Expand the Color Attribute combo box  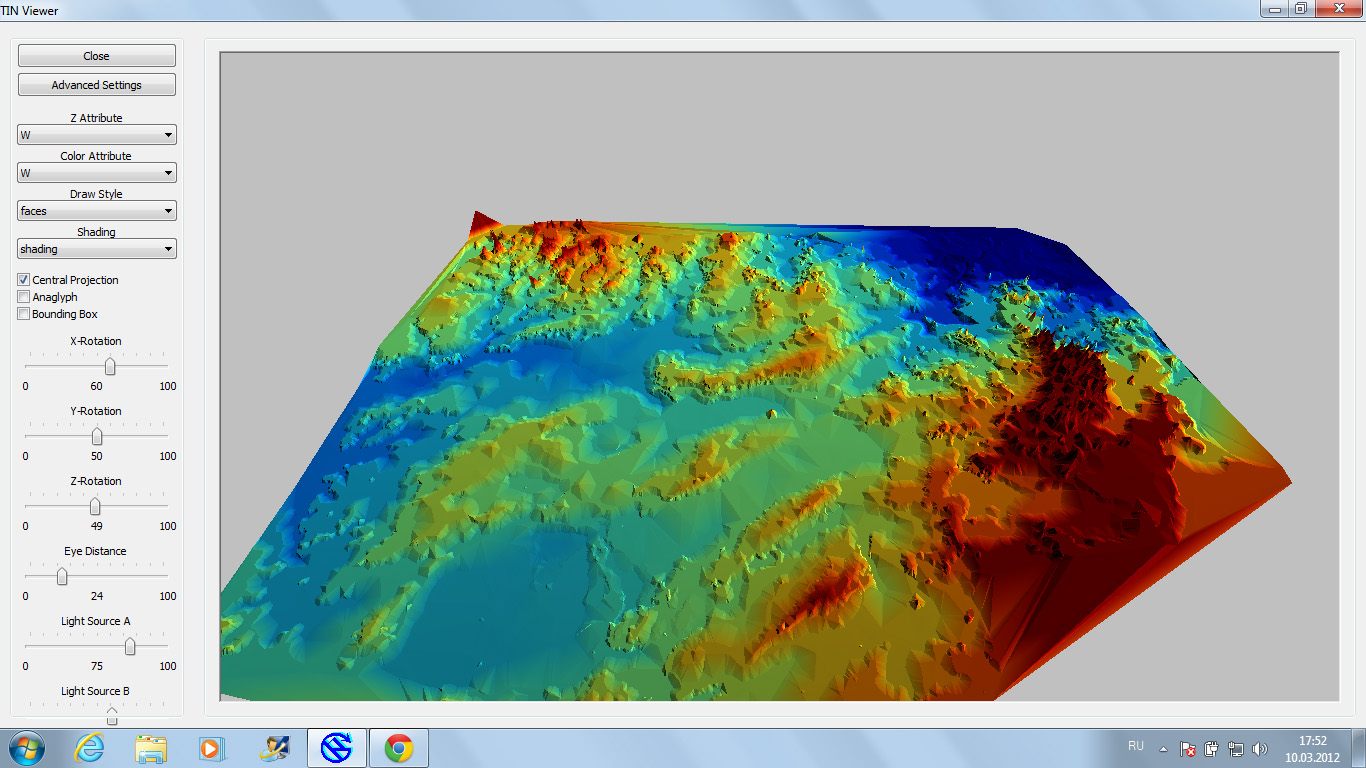(97, 173)
